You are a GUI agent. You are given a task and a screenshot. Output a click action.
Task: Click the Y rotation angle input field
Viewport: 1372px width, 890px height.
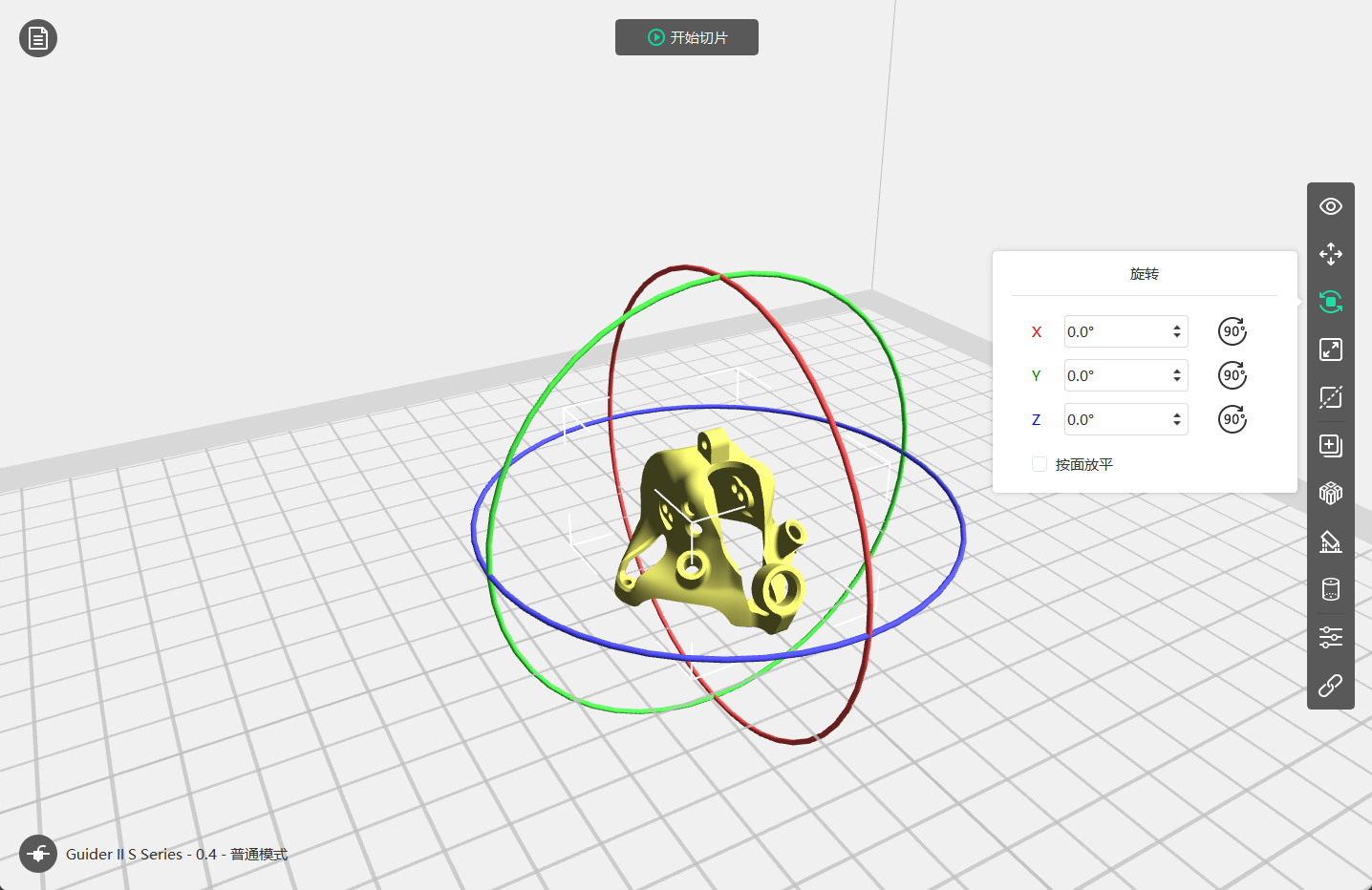1116,375
